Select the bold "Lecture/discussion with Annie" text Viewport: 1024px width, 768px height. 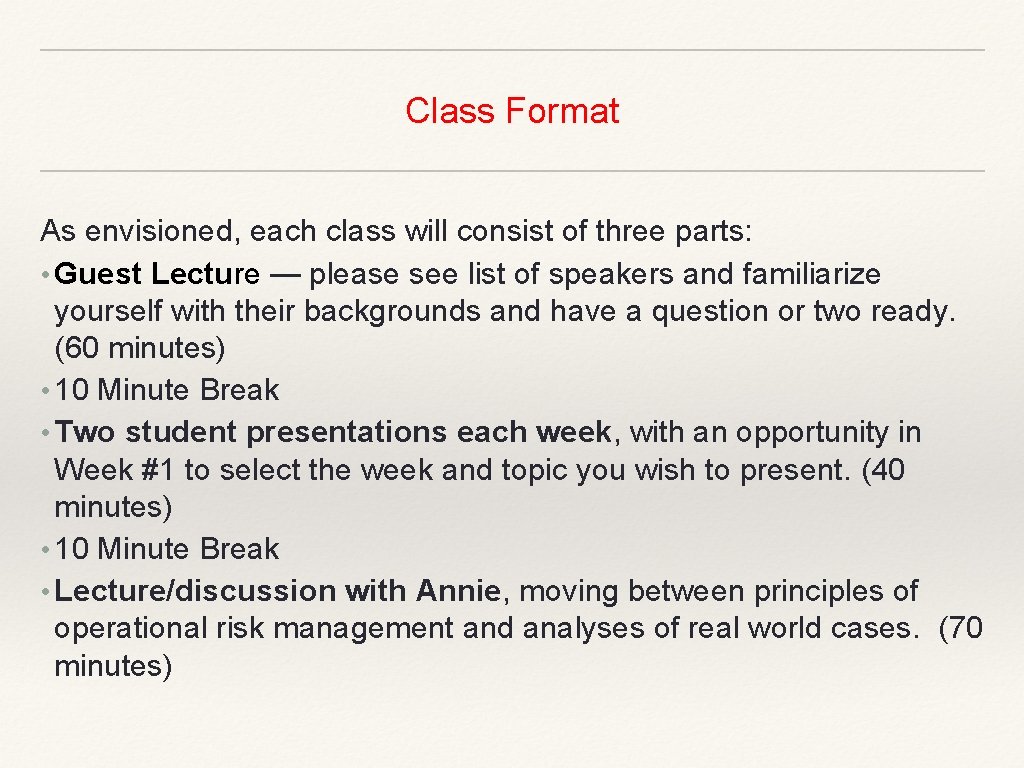[278, 591]
